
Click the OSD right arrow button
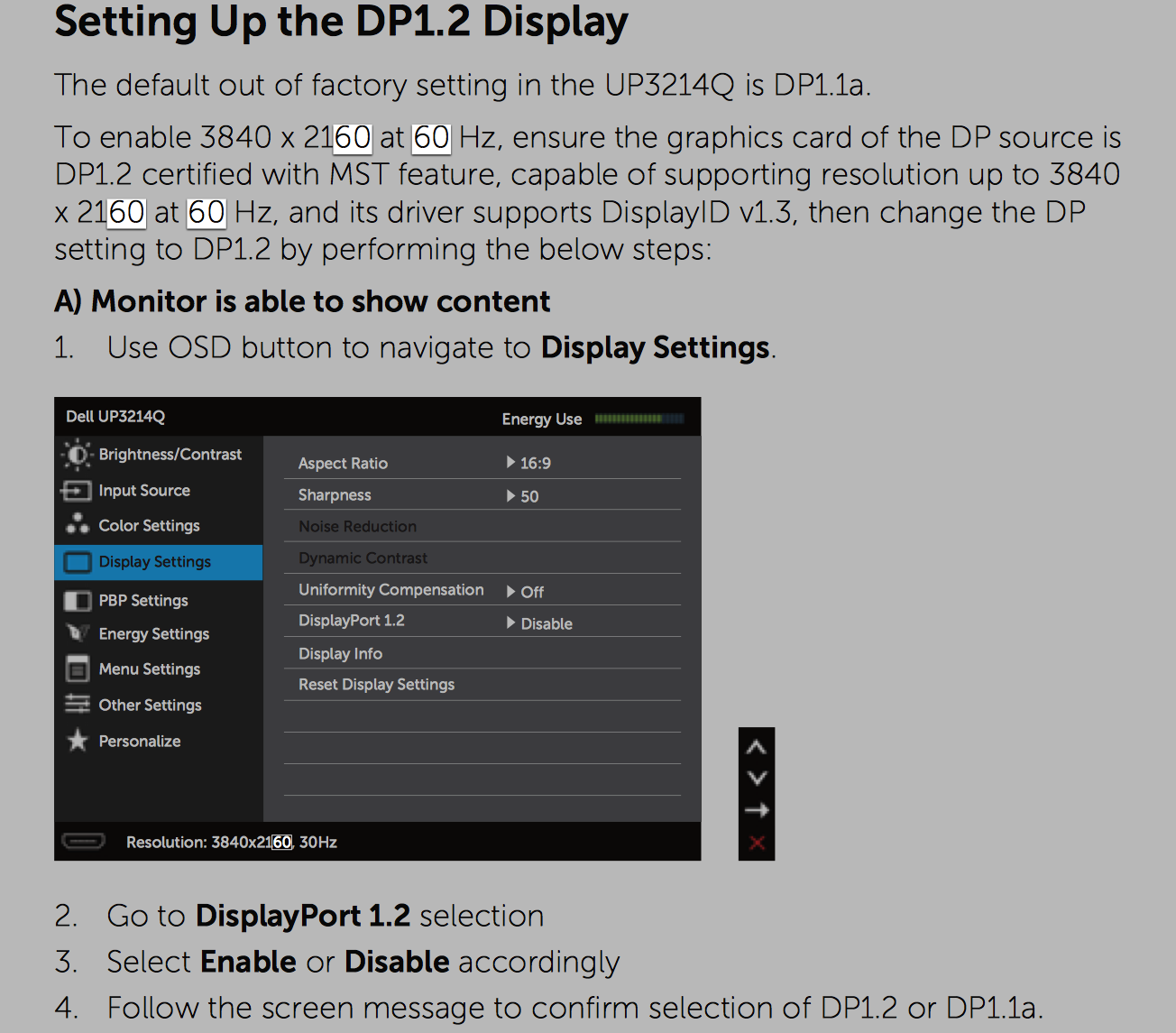(x=757, y=810)
